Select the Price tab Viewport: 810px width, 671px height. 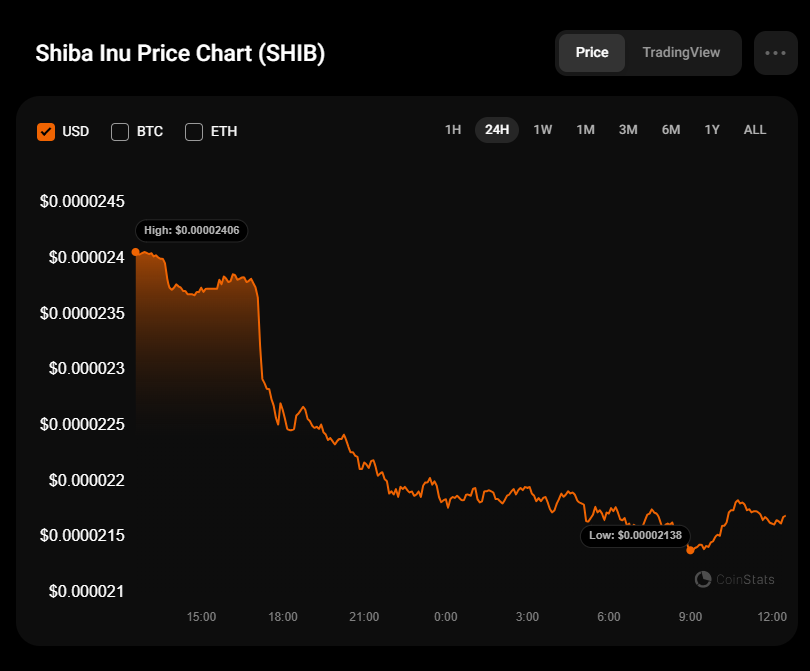pyautogui.click(x=592, y=53)
